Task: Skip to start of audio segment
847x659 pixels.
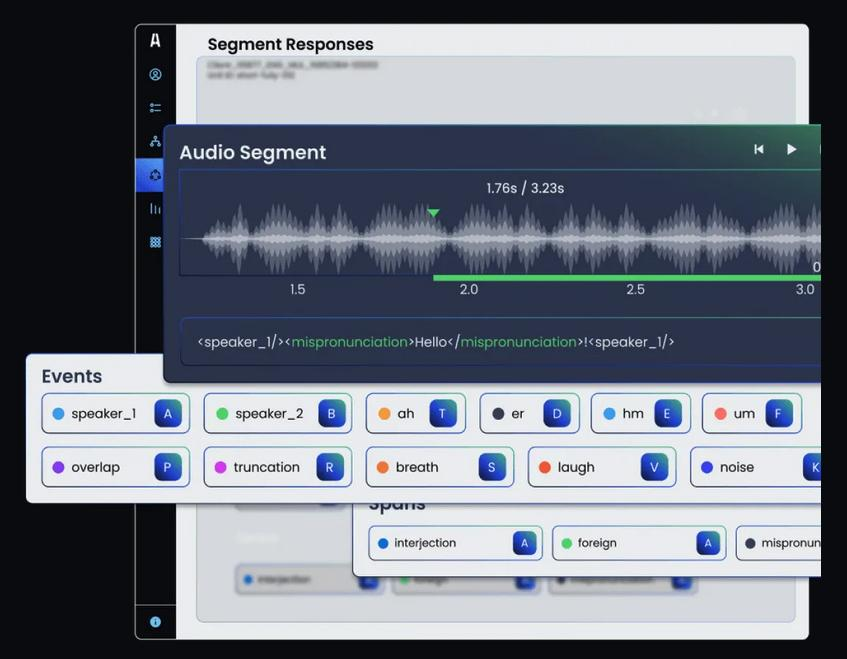Action: (x=759, y=149)
